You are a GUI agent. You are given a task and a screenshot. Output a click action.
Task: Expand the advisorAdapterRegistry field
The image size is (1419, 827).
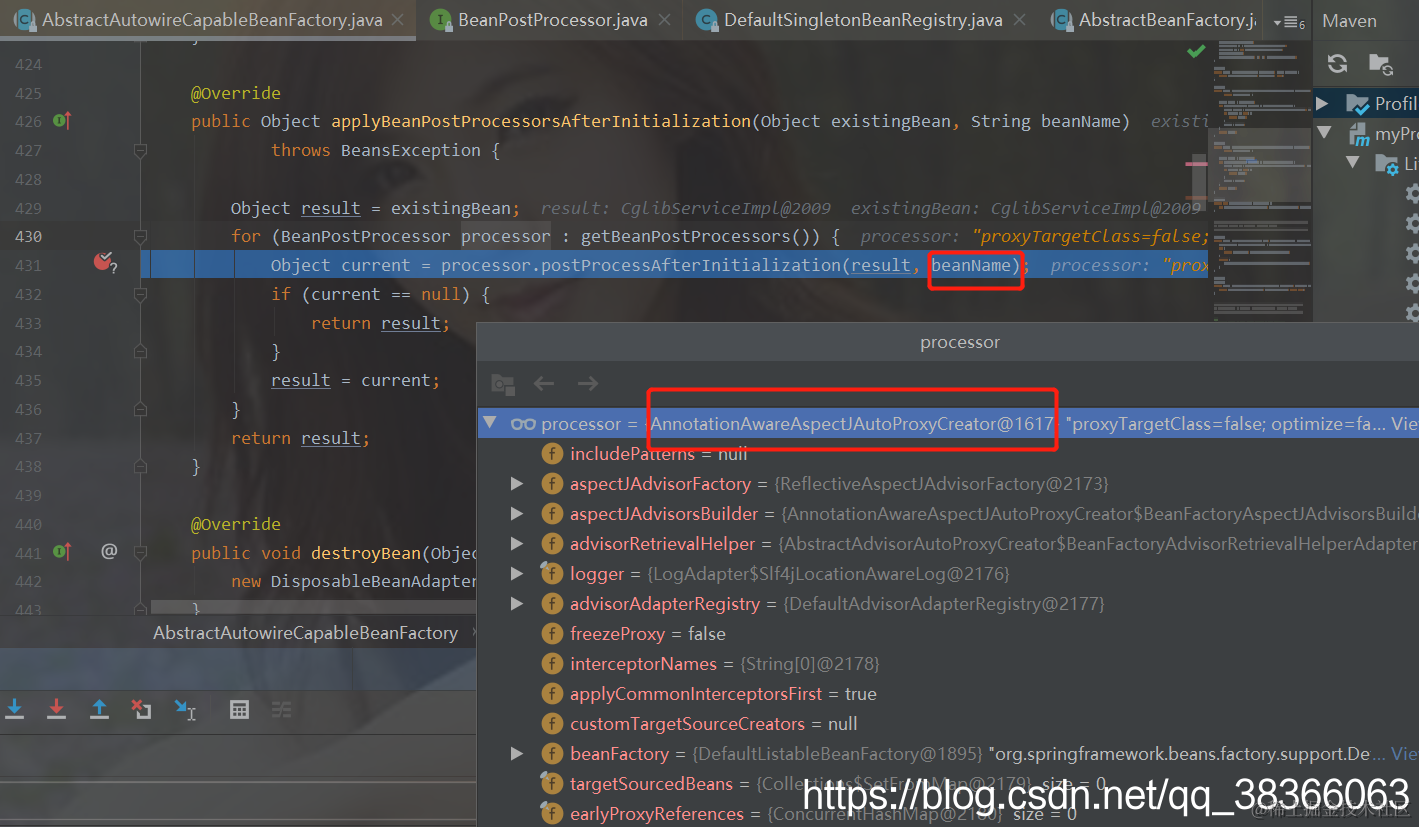(517, 604)
